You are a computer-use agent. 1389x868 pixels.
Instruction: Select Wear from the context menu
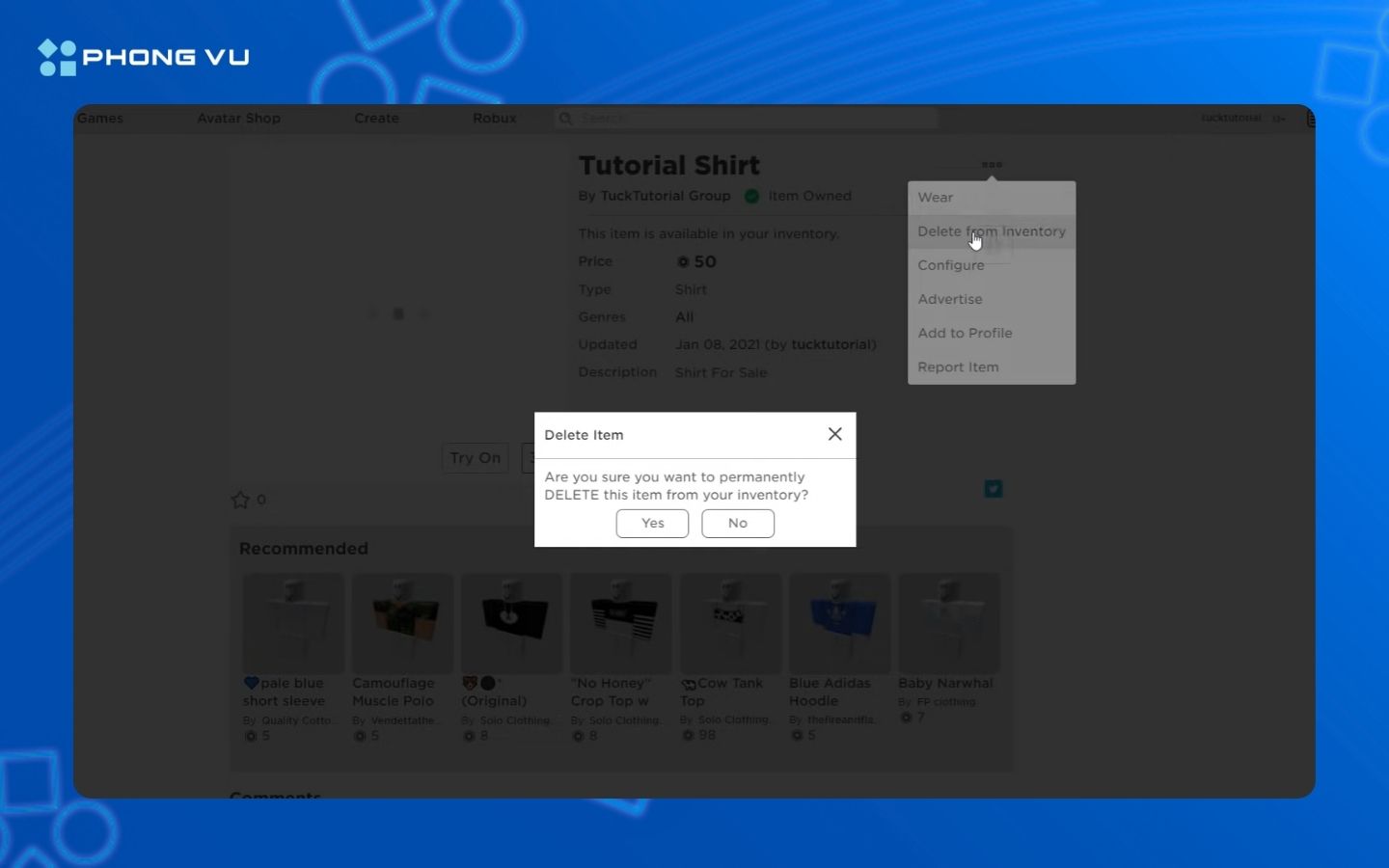pos(936,198)
